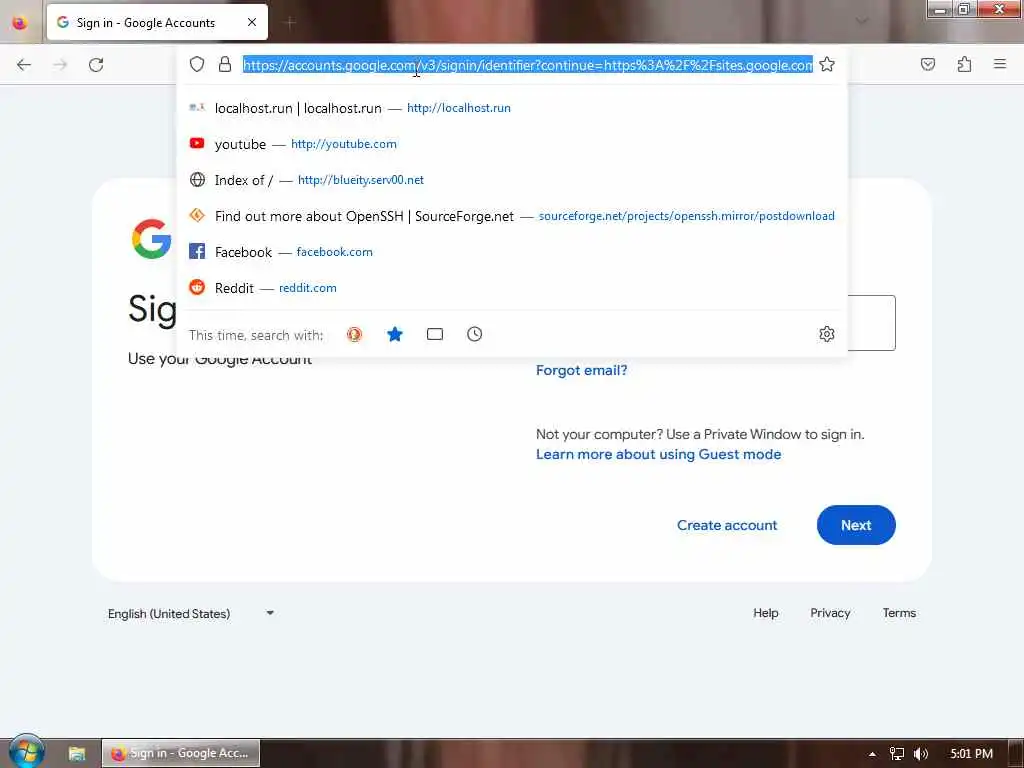Screen dimensions: 1024x768
Task: Open search settings gear icon
Action: click(827, 334)
